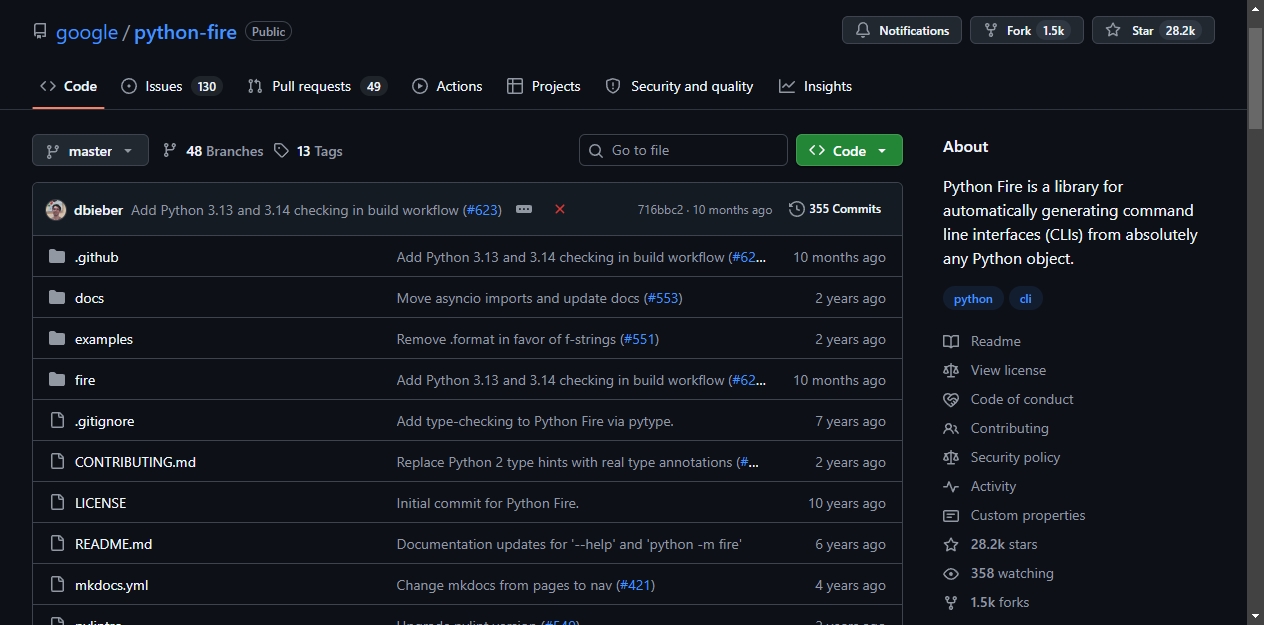Open the Contributing sidebar link
This screenshot has height=625, width=1264.
[1010, 428]
